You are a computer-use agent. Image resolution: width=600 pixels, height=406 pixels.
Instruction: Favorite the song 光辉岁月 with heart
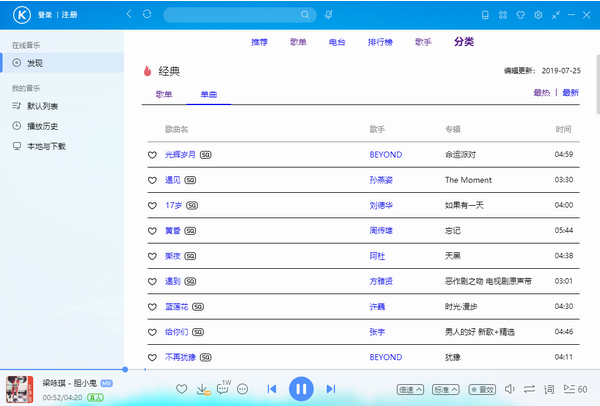coord(153,155)
